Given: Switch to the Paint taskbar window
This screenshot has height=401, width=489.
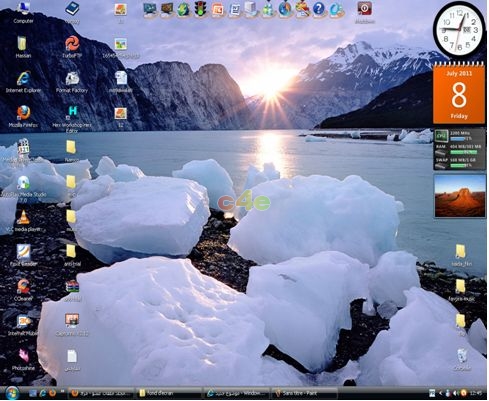Looking at the screenshot, I should 304,393.
